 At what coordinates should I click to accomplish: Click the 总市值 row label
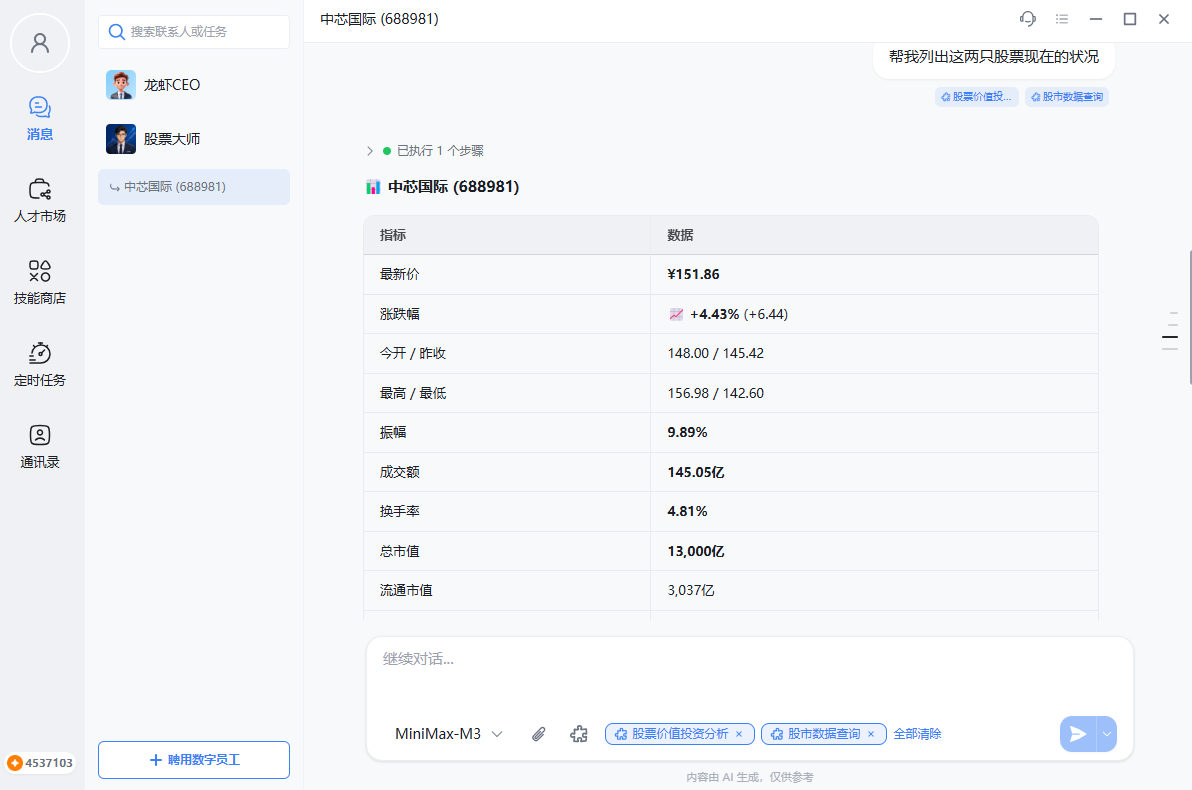tap(399, 551)
